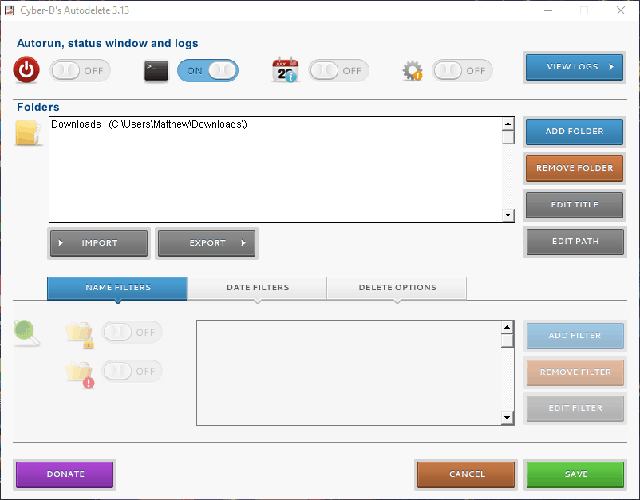Click the green Save button
Viewport: 640px width, 500px height.
(x=576, y=474)
